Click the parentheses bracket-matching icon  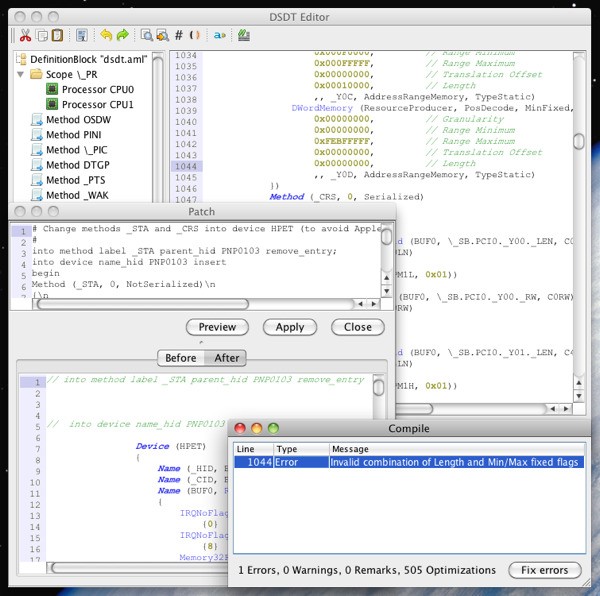[x=195, y=35]
